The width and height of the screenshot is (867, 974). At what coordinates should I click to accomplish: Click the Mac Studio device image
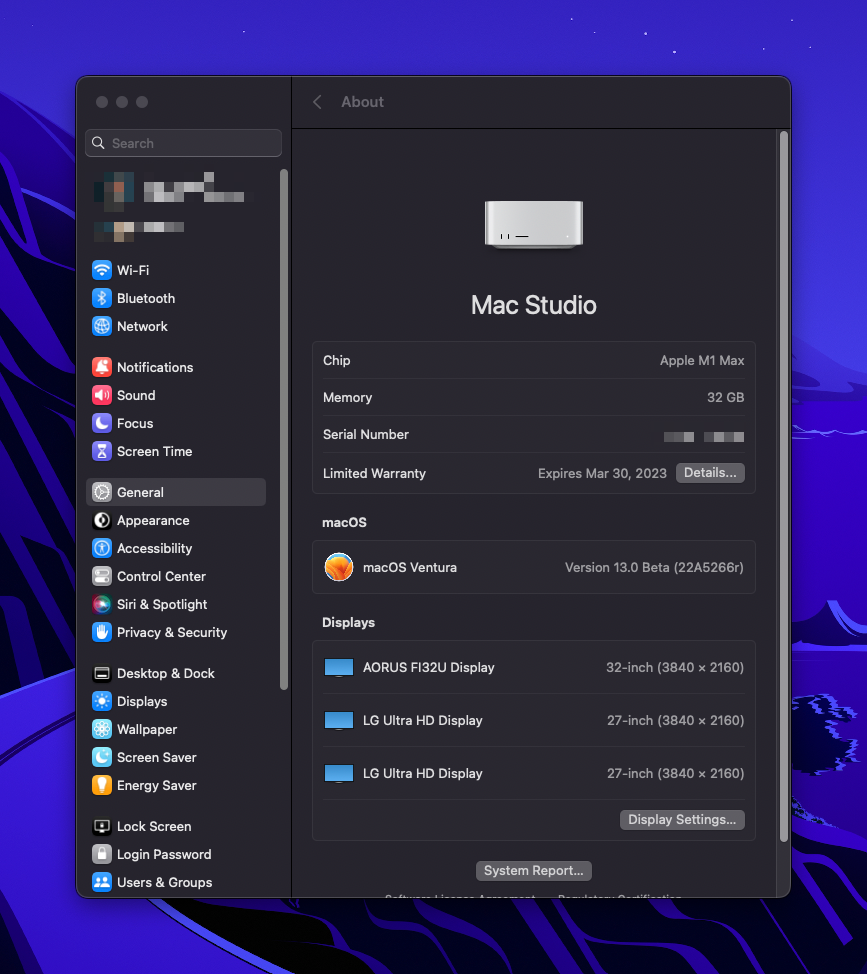click(534, 224)
